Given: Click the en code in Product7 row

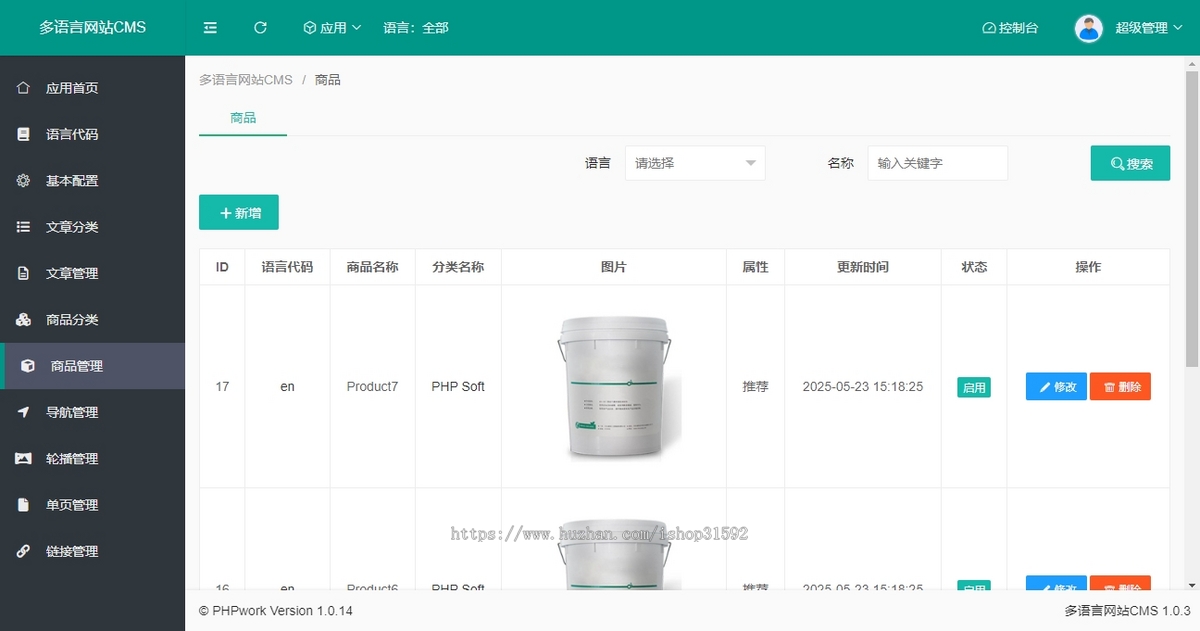Looking at the screenshot, I should [x=287, y=386].
